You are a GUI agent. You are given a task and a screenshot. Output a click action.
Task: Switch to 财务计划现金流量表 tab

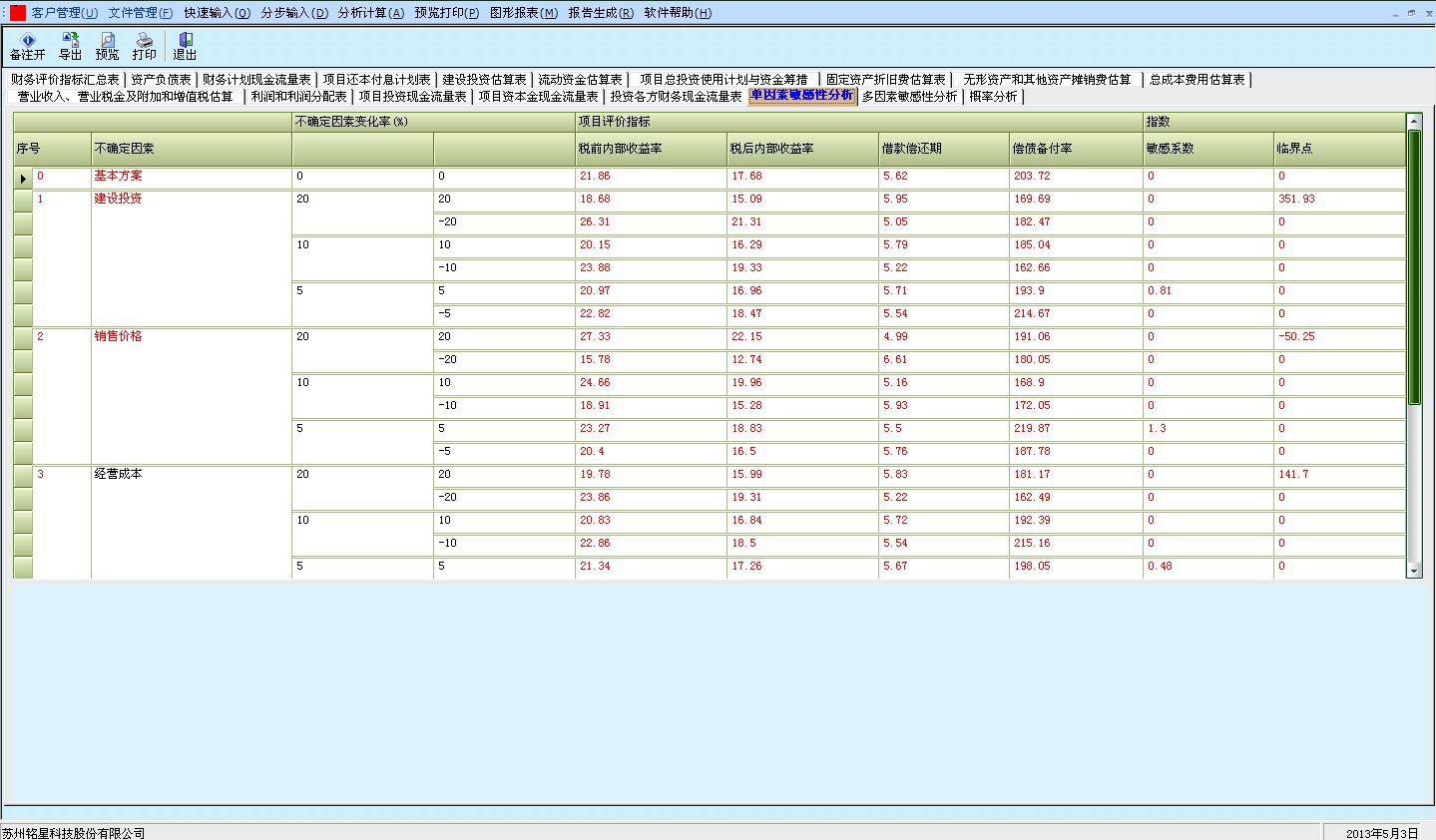pyautogui.click(x=256, y=80)
